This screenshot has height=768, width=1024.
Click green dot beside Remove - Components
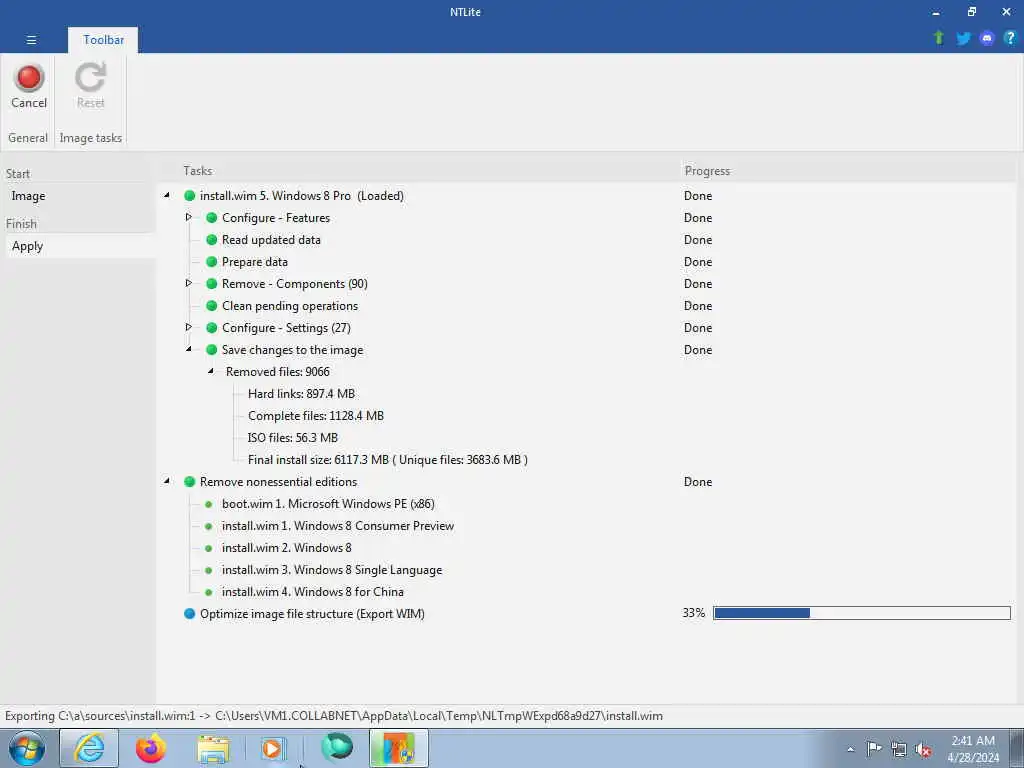point(212,284)
